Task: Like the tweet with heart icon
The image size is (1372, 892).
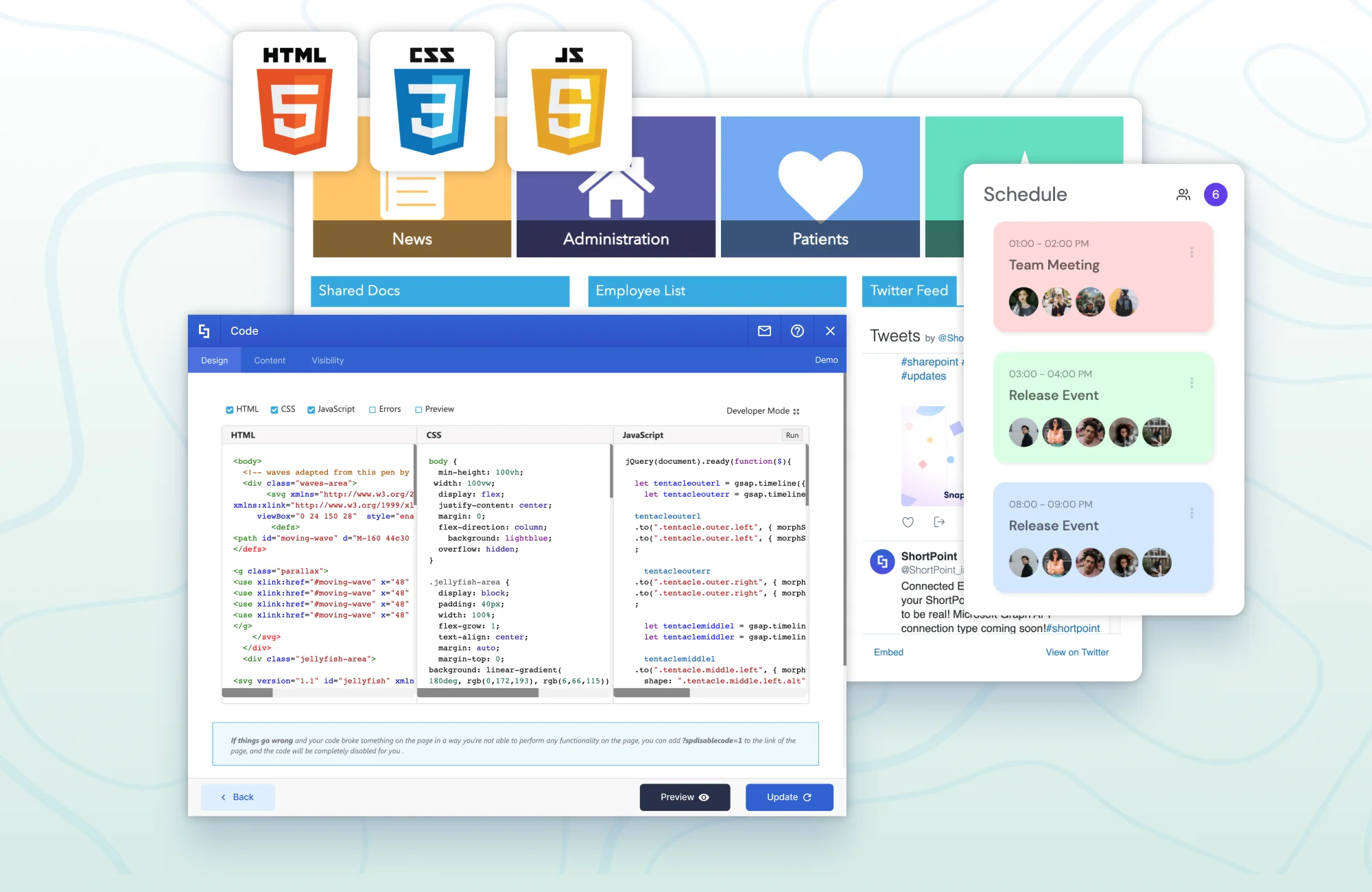Action: (x=908, y=522)
